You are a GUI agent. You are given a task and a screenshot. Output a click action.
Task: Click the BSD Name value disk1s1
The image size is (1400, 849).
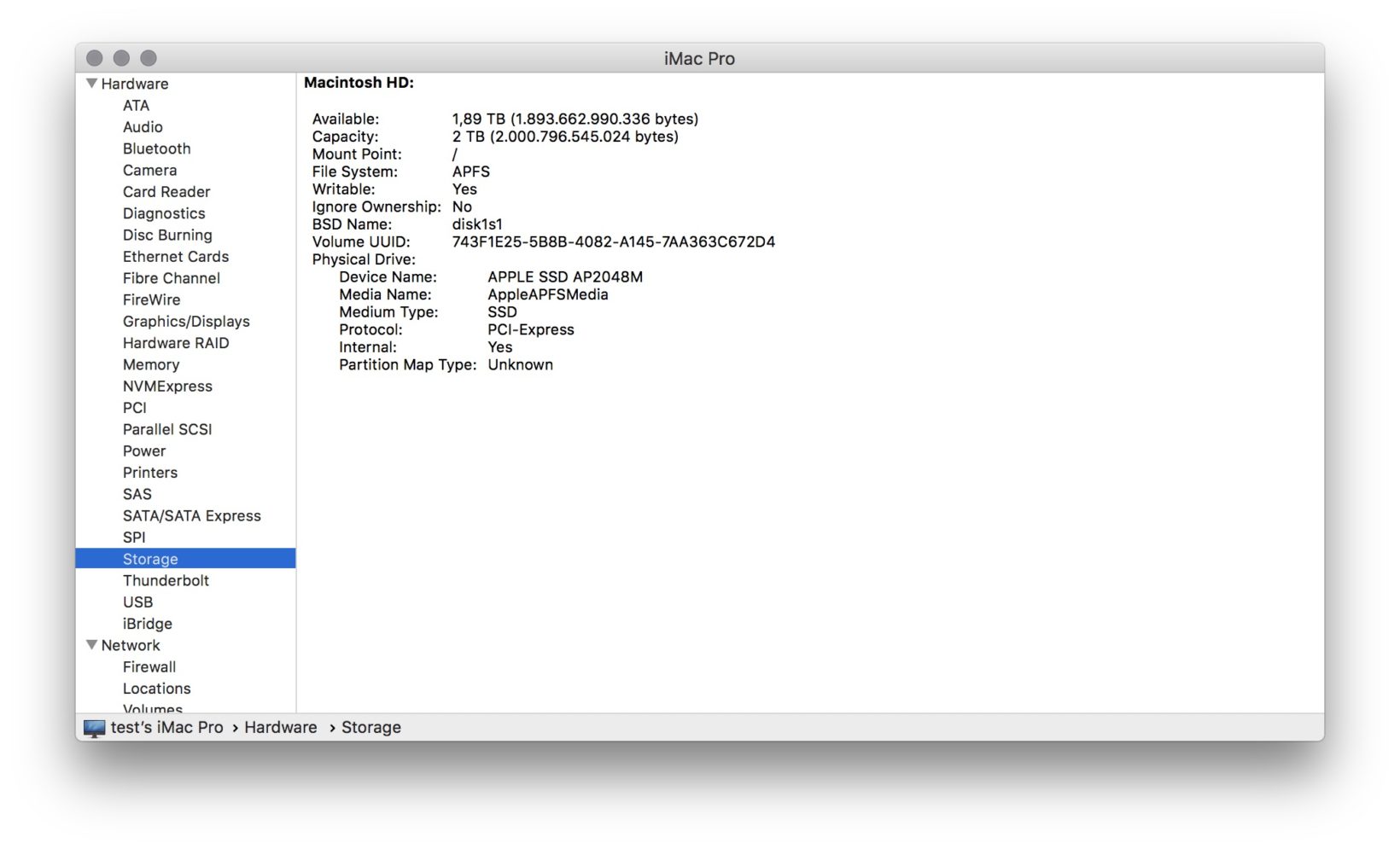pyautogui.click(x=477, y=224)
